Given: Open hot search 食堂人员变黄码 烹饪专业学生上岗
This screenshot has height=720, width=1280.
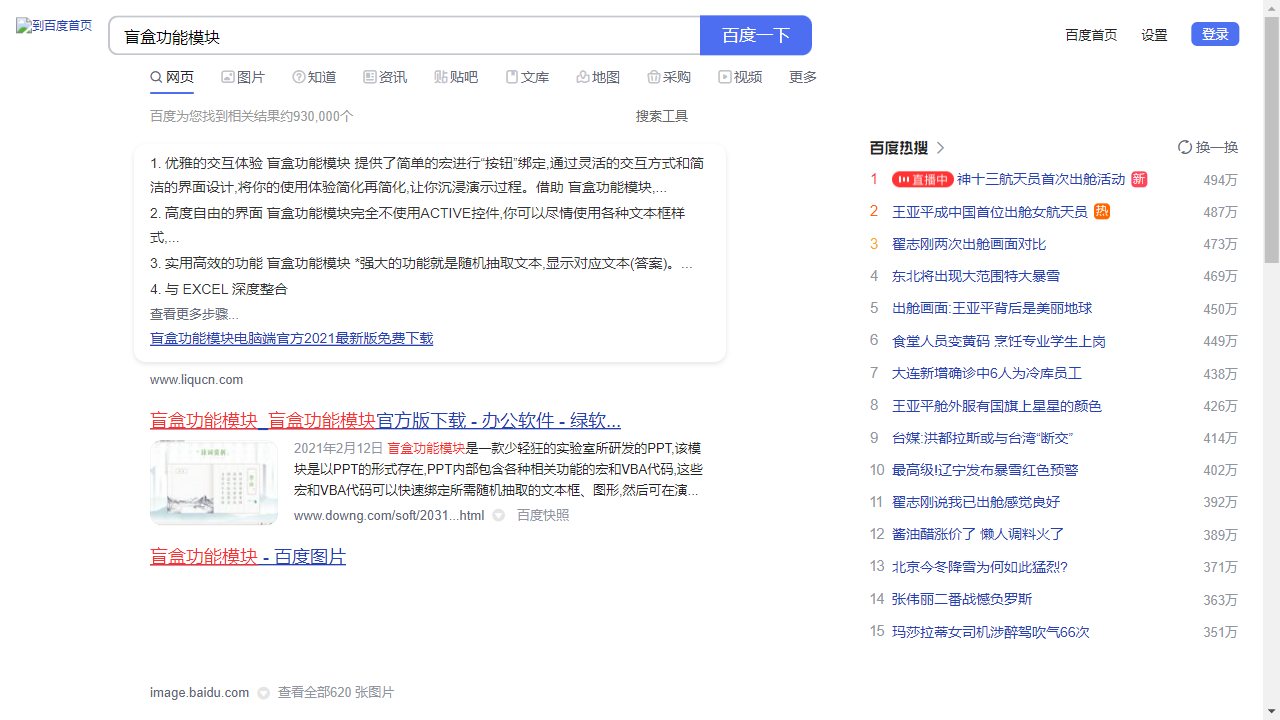Looking at the screenshot, I should click(x=999, y=341).
